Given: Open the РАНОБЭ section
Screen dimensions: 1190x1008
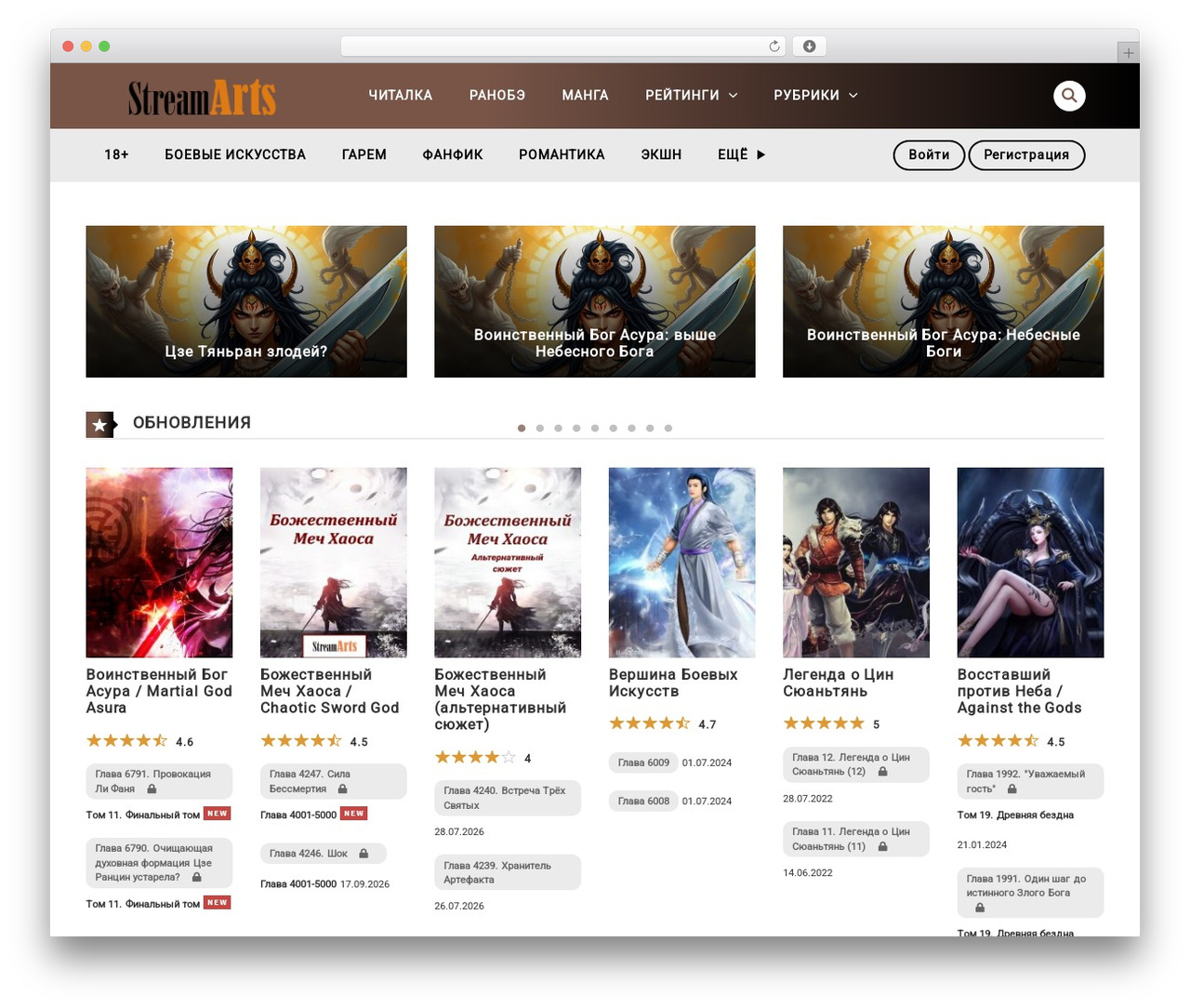Looking at the screenshot, I should click(497, 95).
